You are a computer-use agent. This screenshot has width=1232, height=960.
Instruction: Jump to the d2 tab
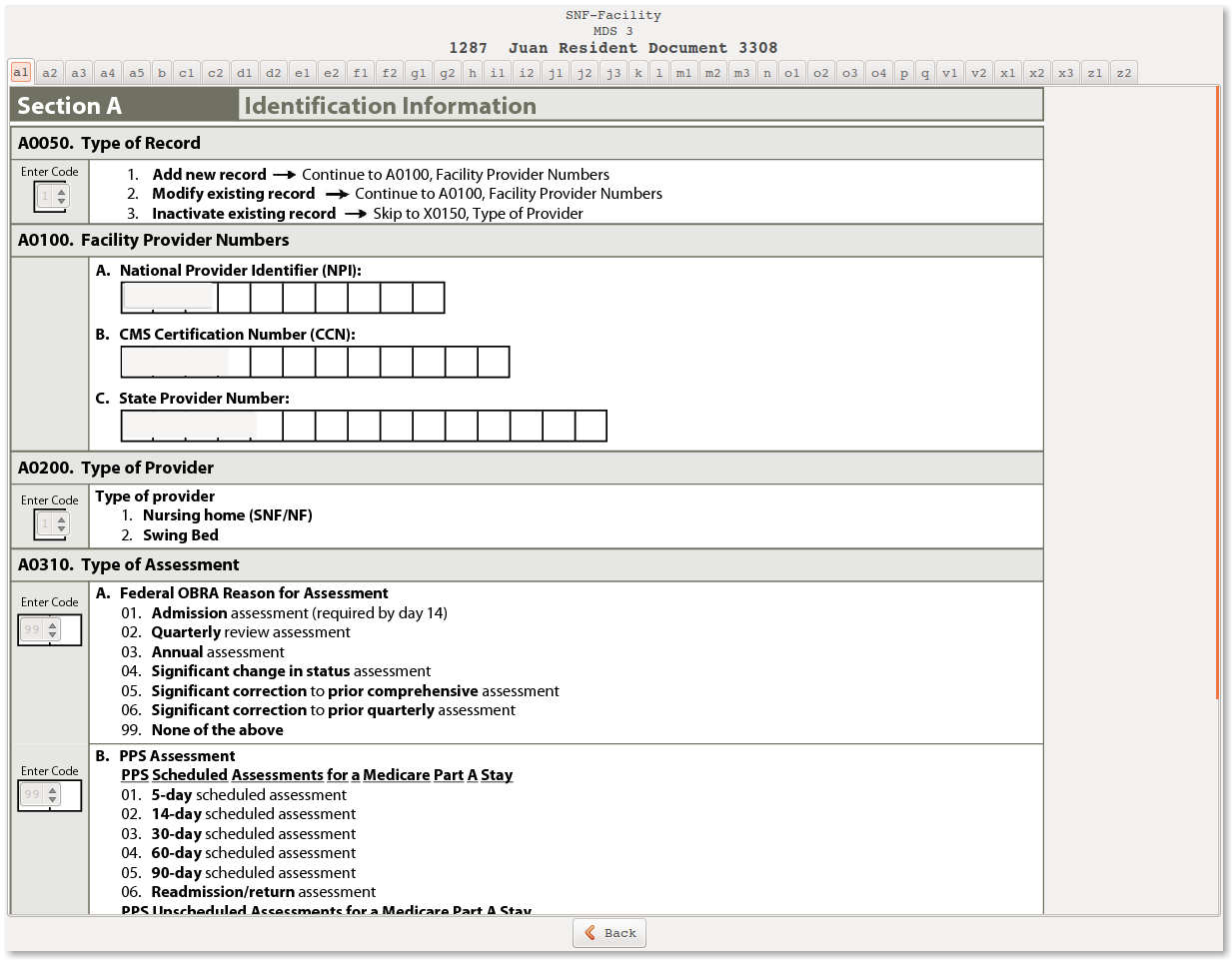click(274, 73)
